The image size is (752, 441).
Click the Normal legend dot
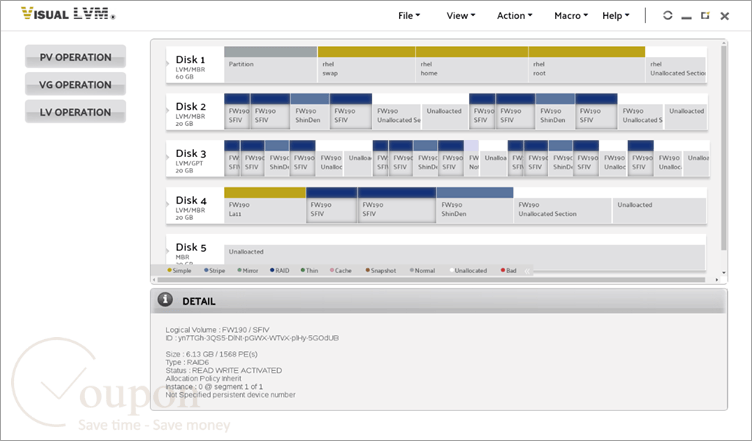coord(411,270)
